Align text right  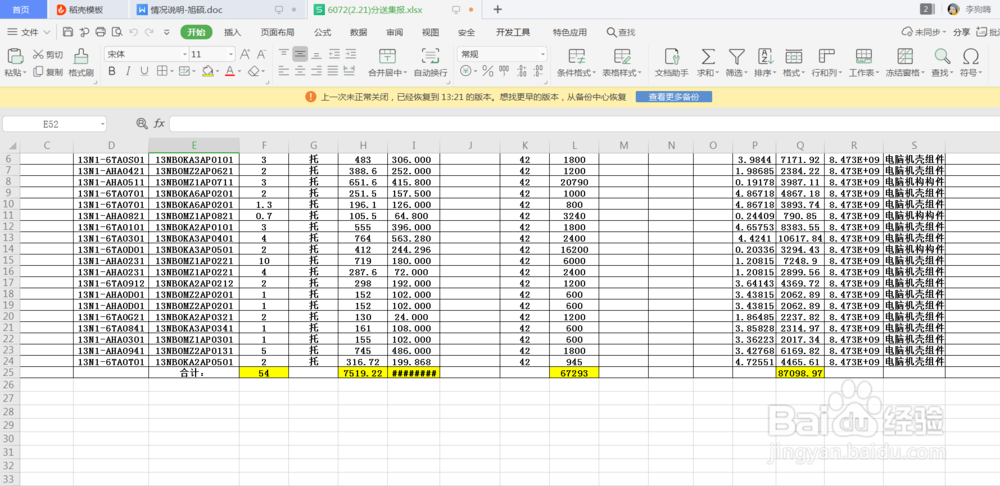(317, 71)
